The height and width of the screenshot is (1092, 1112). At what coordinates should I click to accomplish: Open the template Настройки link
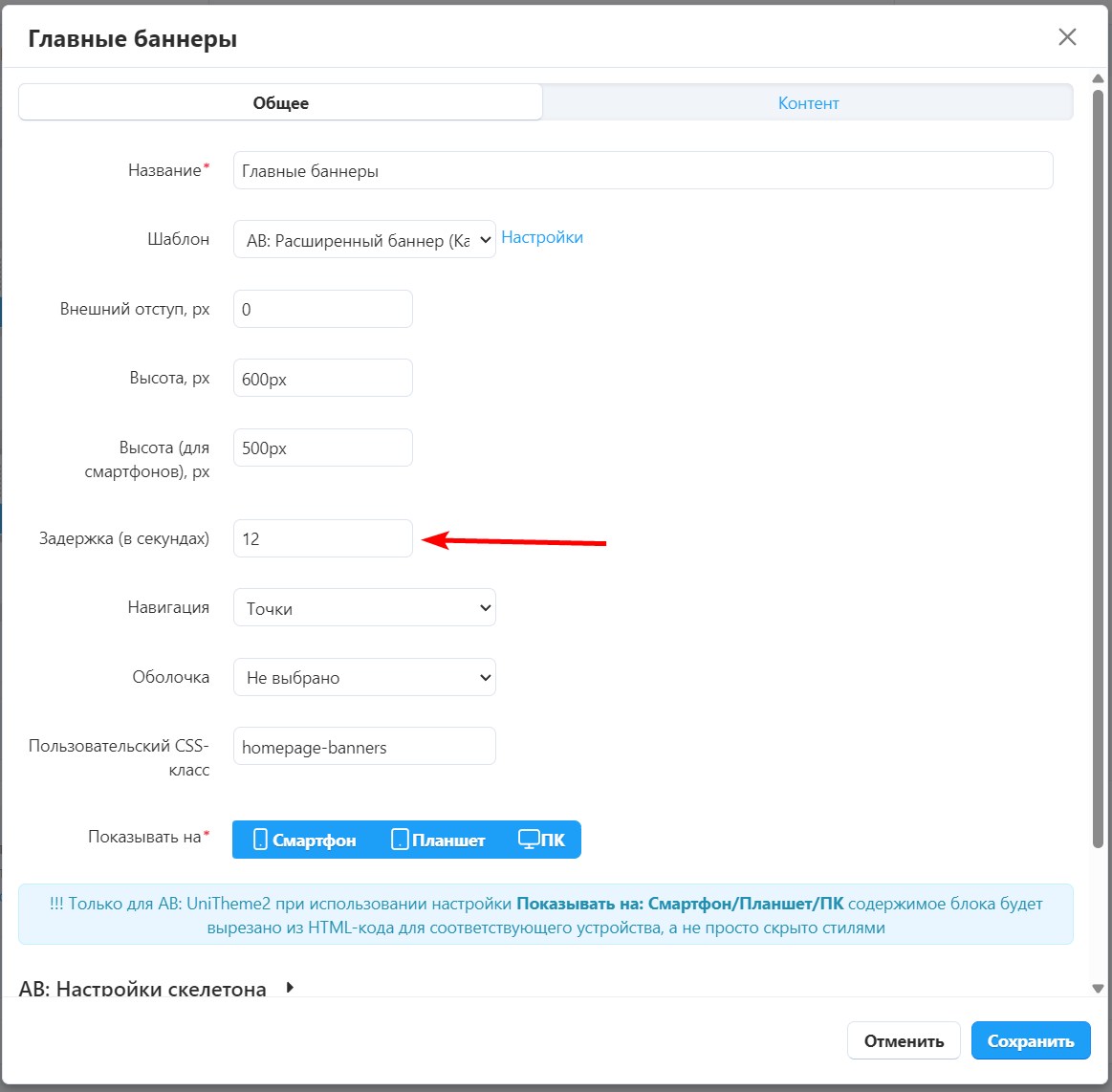pyautogui.click(x=542, y=237)
